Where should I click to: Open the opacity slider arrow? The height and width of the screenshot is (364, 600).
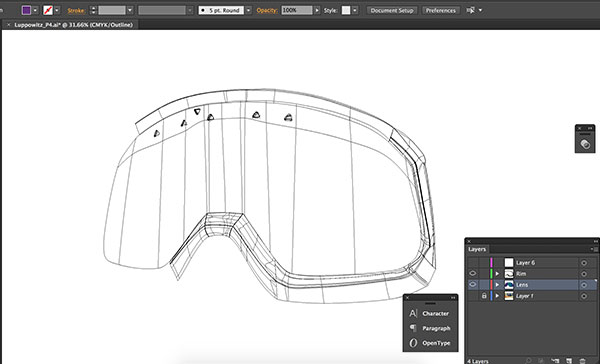point(317,10)
